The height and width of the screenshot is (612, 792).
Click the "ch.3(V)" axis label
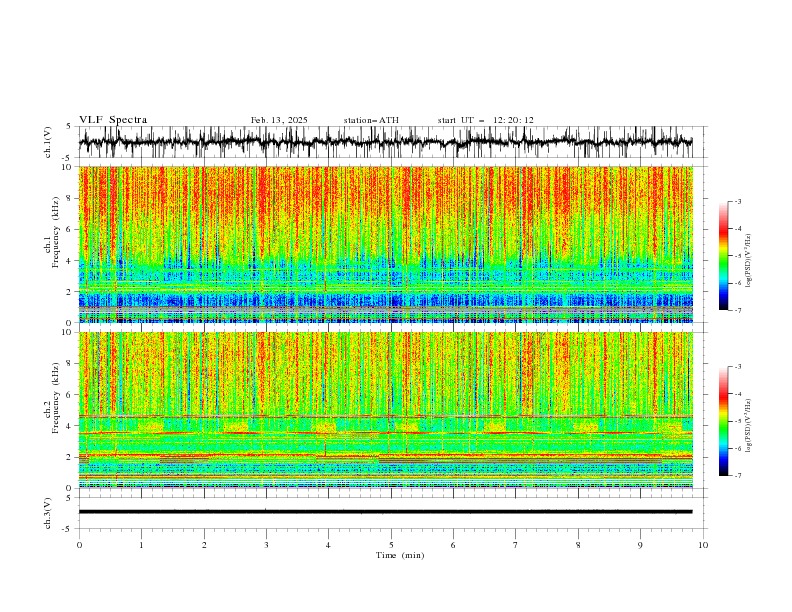point(48,513)
